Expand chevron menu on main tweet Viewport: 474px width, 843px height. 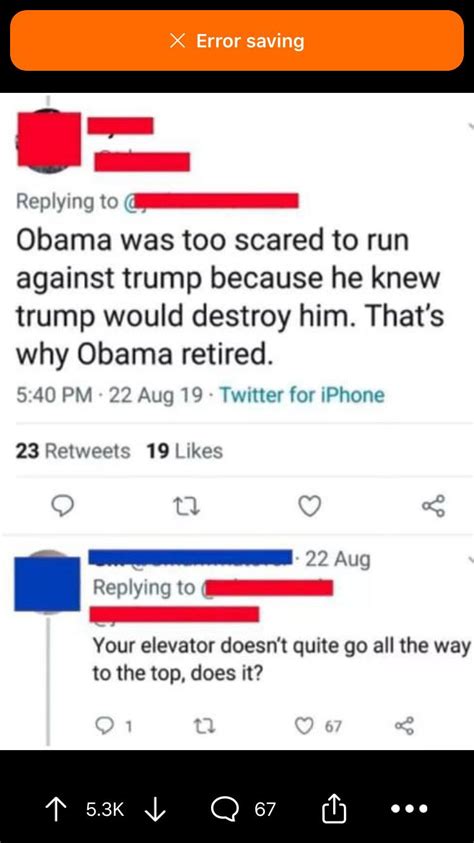(x=470, y=125)
